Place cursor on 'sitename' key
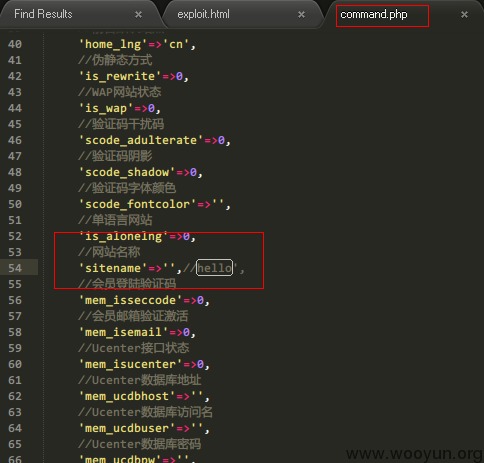484x463 pixels. point(113,268)
